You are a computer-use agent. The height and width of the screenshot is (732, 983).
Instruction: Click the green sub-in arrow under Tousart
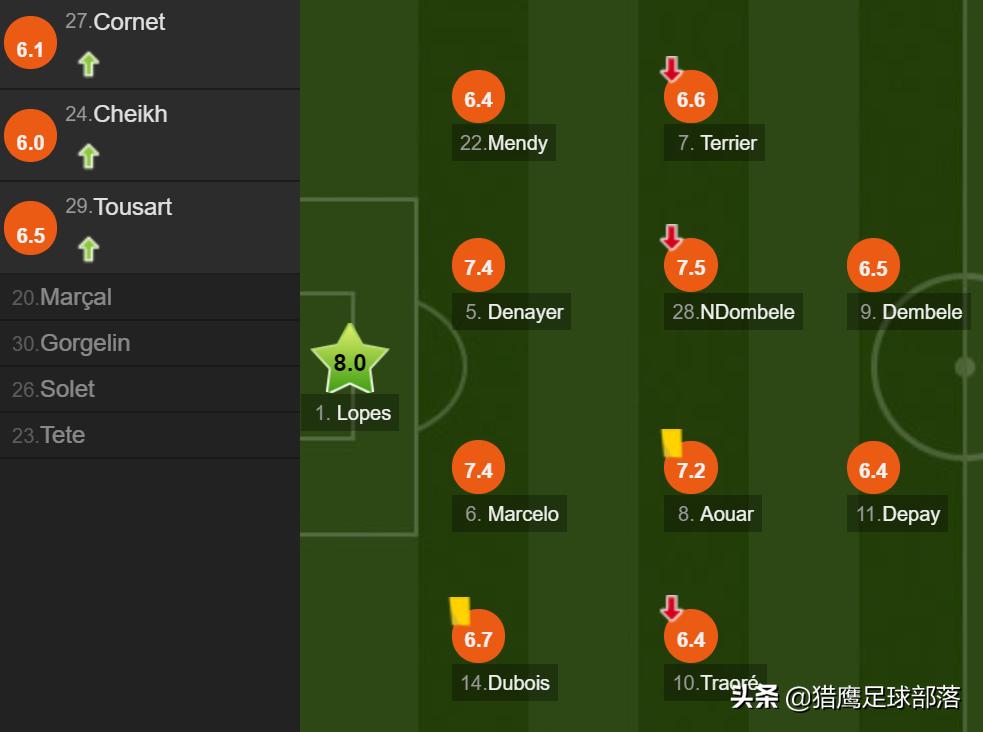[89, 249]
